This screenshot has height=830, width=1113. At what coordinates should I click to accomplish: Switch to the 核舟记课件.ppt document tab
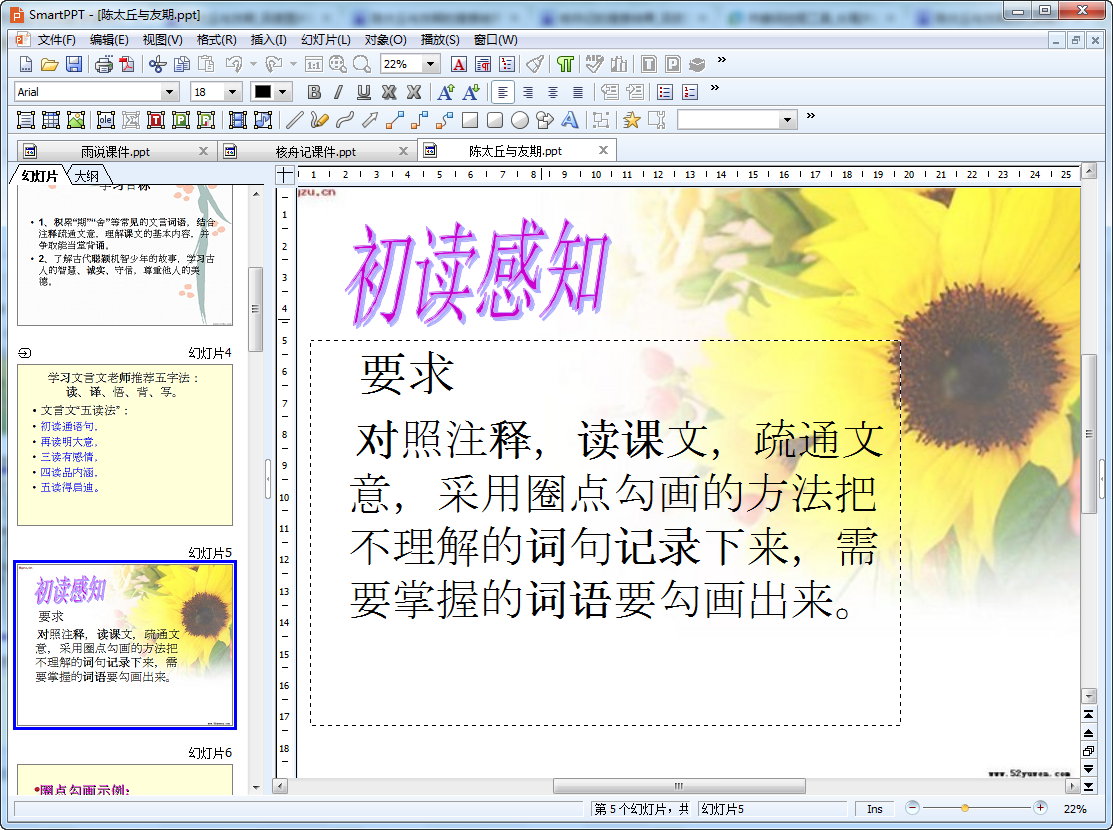tap(316, 151)
